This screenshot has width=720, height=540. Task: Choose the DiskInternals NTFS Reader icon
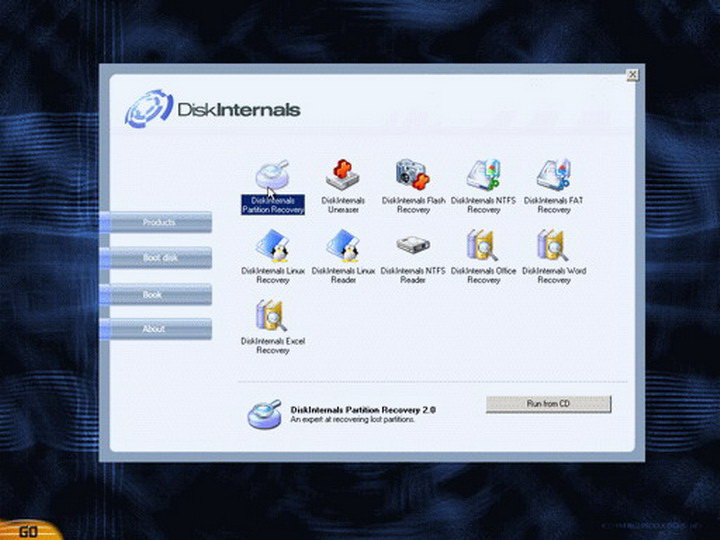tap(413, 245)
